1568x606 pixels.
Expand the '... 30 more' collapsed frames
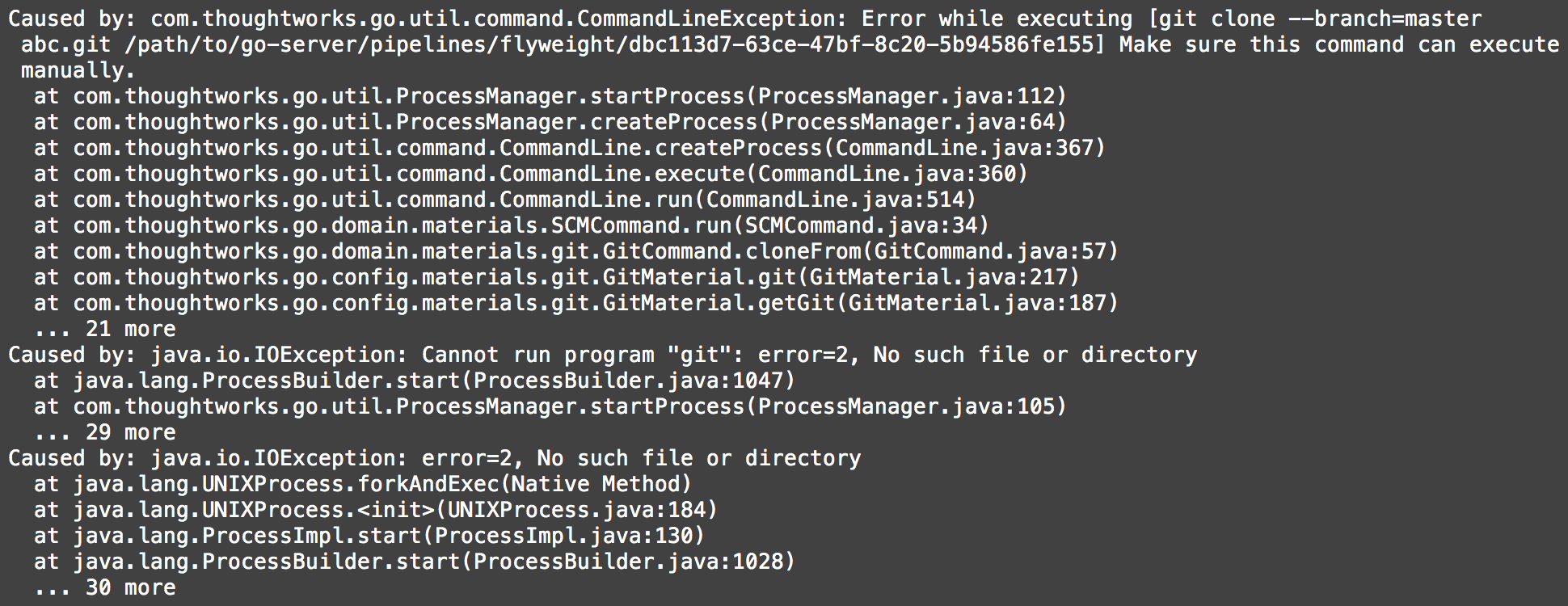click(x=105, y=587)
